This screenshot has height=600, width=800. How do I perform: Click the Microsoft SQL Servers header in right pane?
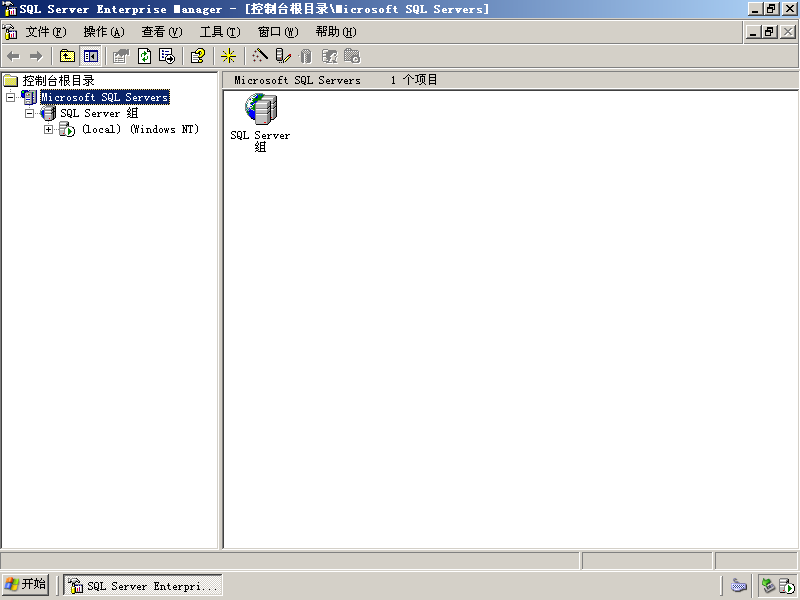297,80
